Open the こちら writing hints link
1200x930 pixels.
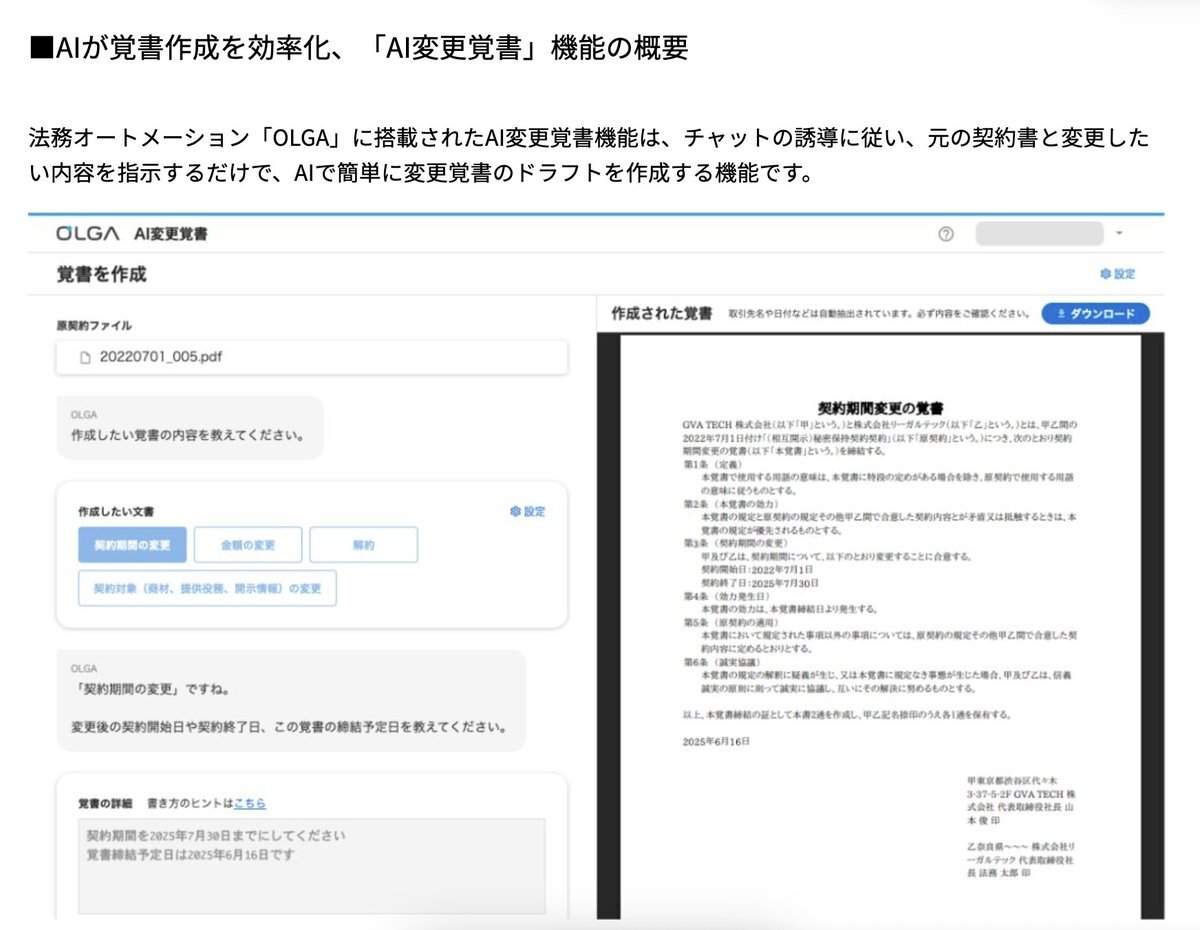250,803
